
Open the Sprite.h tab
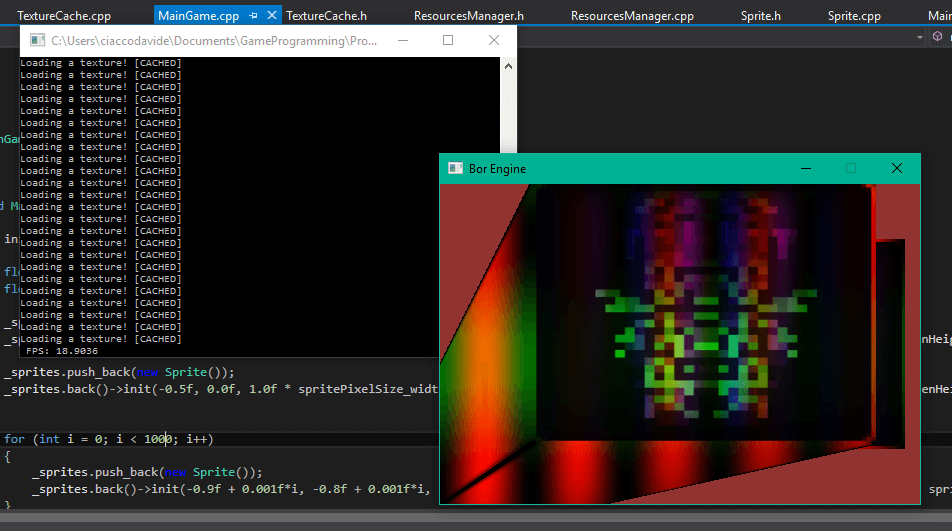[x=761, y=16]
